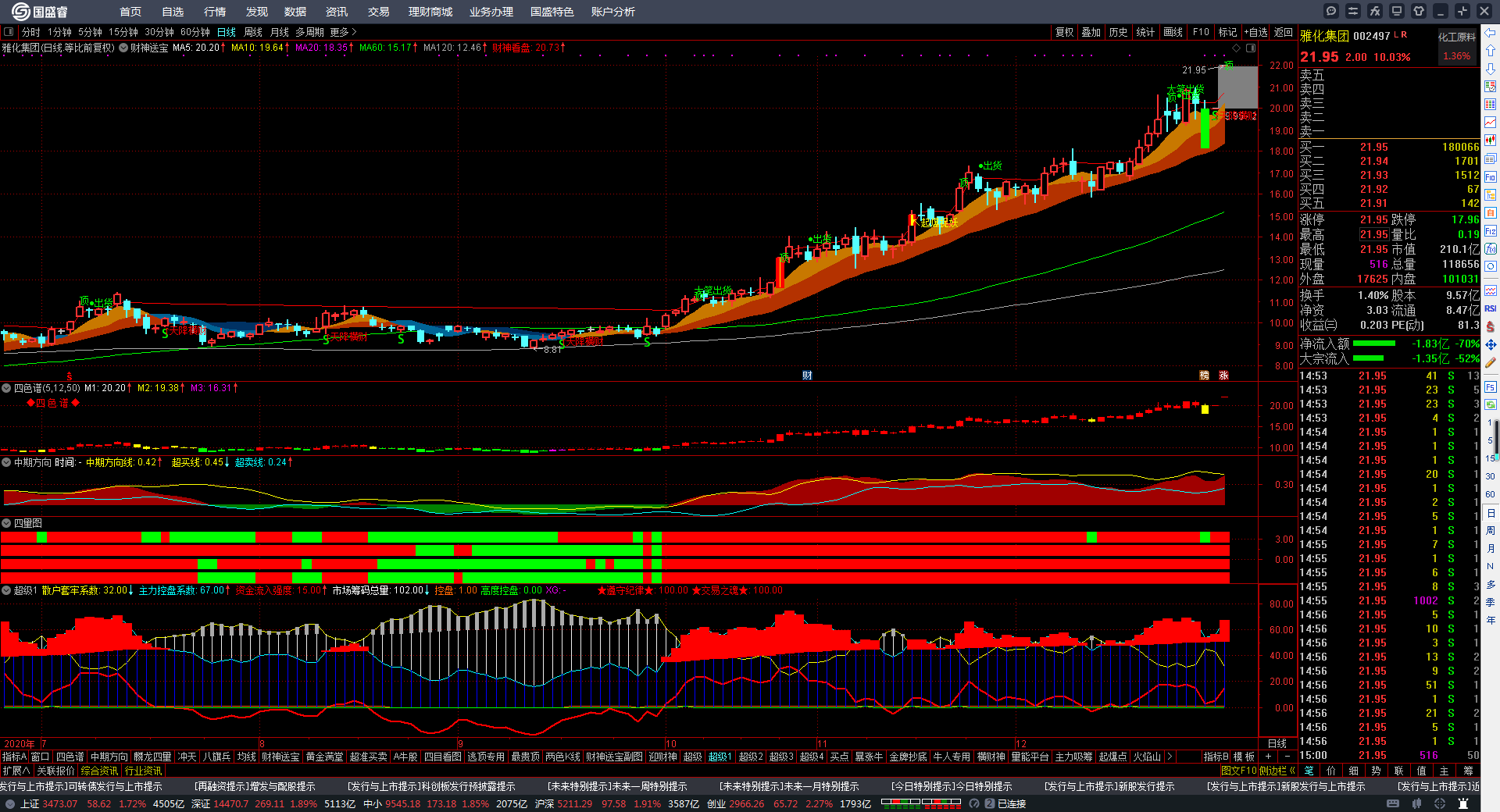This screenshot has height=812, width=1500.
Task: Toggle the square panel icon at chart top right
Action: (1251, 48)
